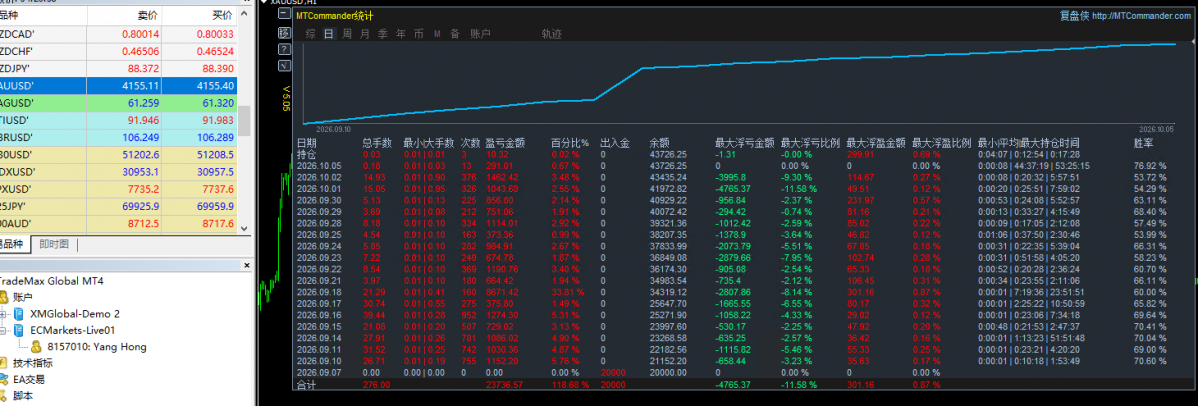Switch to the 季 quarterly tab
The image size is (1198, 406).
383,34
